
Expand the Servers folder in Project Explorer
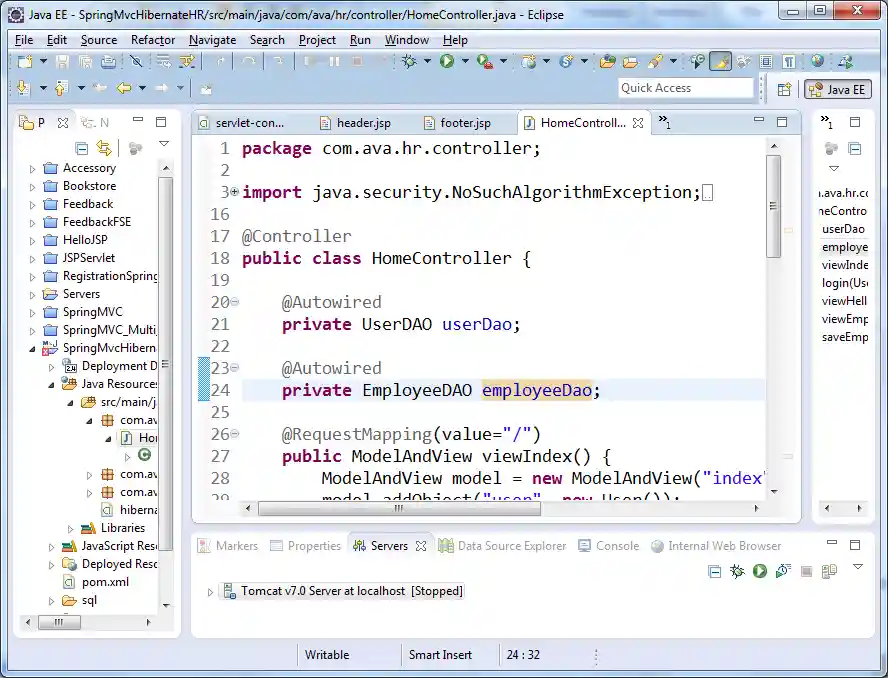click(x=31, y=294)
